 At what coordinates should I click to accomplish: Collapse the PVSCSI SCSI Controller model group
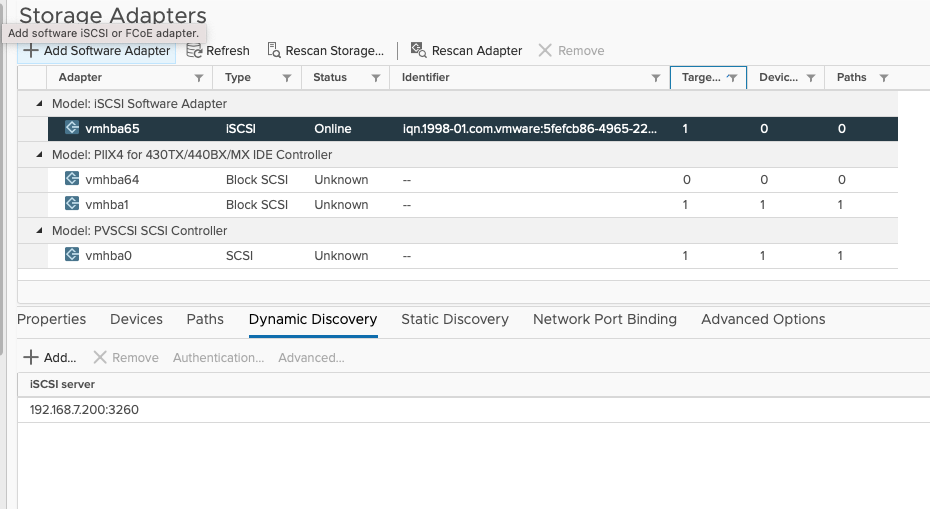[x=39, y=230]
